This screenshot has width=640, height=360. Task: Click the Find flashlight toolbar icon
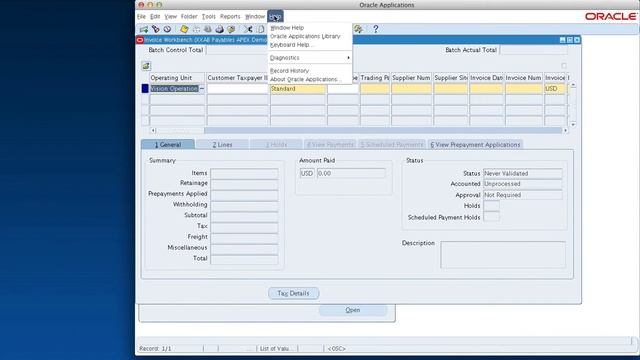click(156, 29)
